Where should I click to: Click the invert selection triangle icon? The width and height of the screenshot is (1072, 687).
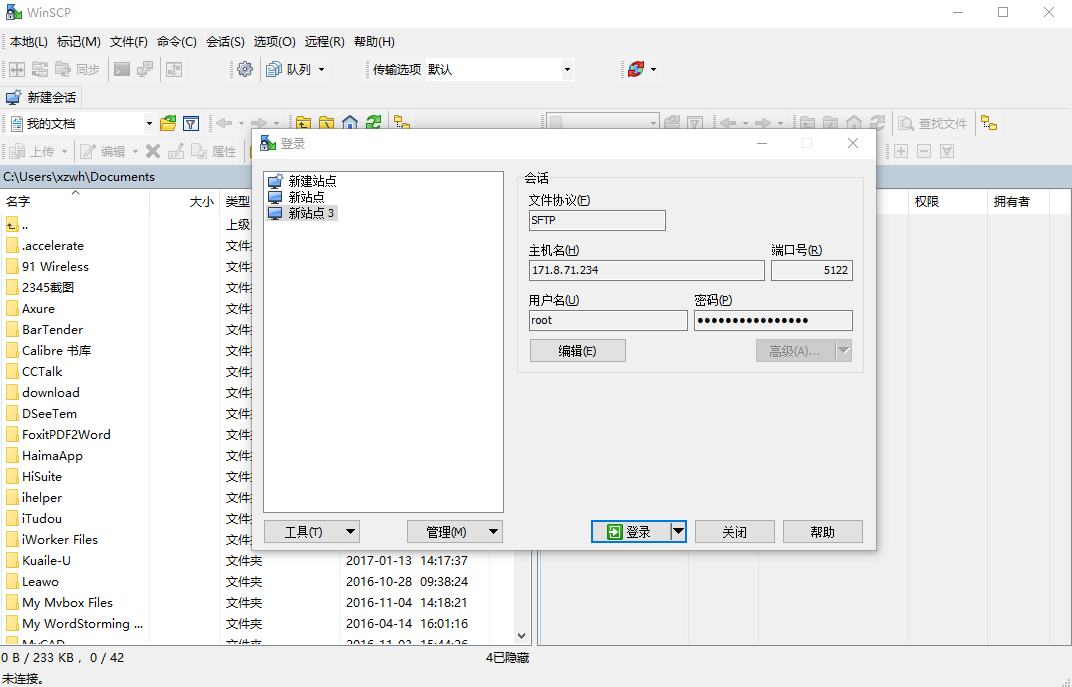click(947, 151)
